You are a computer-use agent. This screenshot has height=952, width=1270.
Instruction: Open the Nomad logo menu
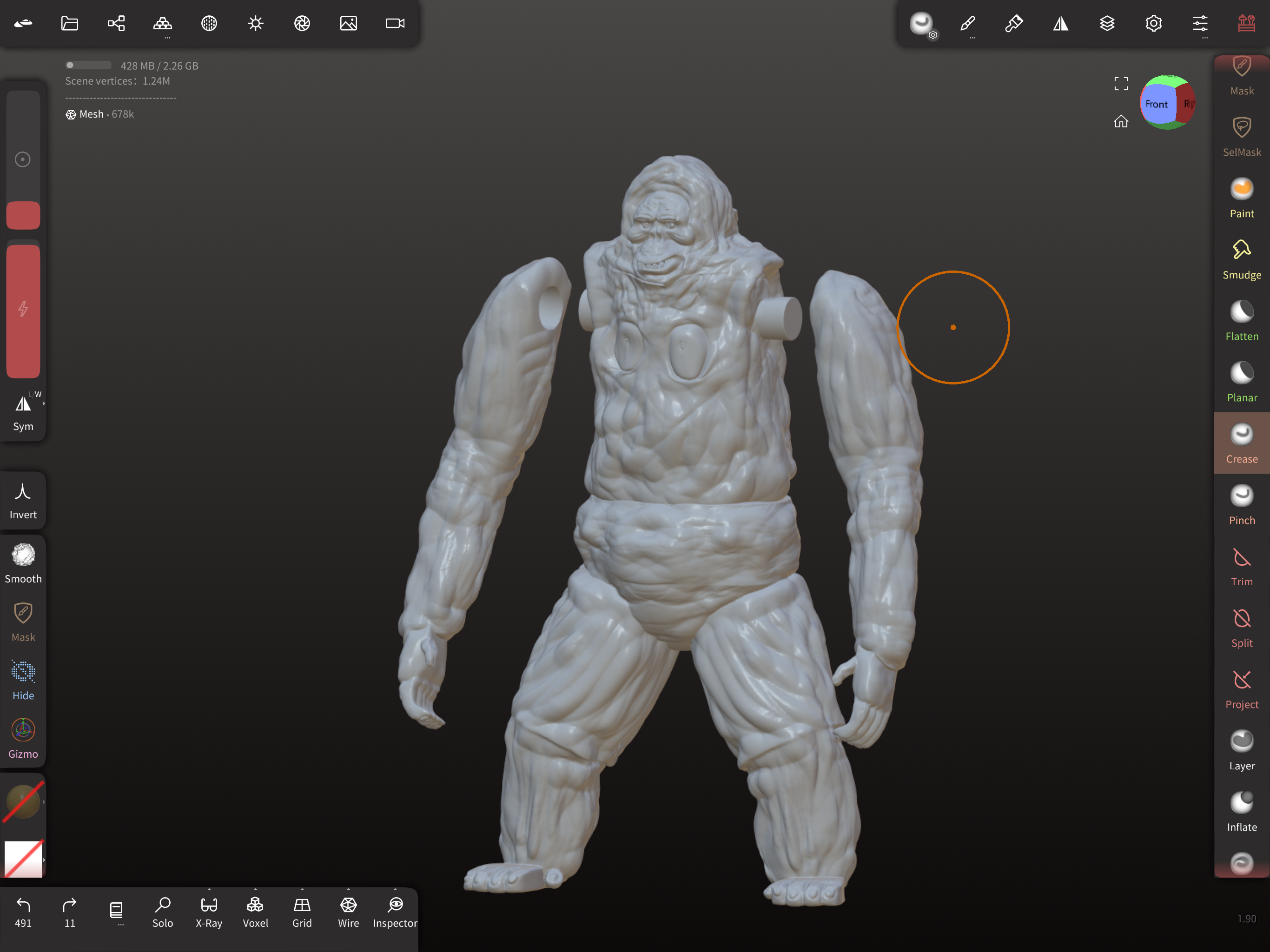pyautogui.click(x=23, y=24)
